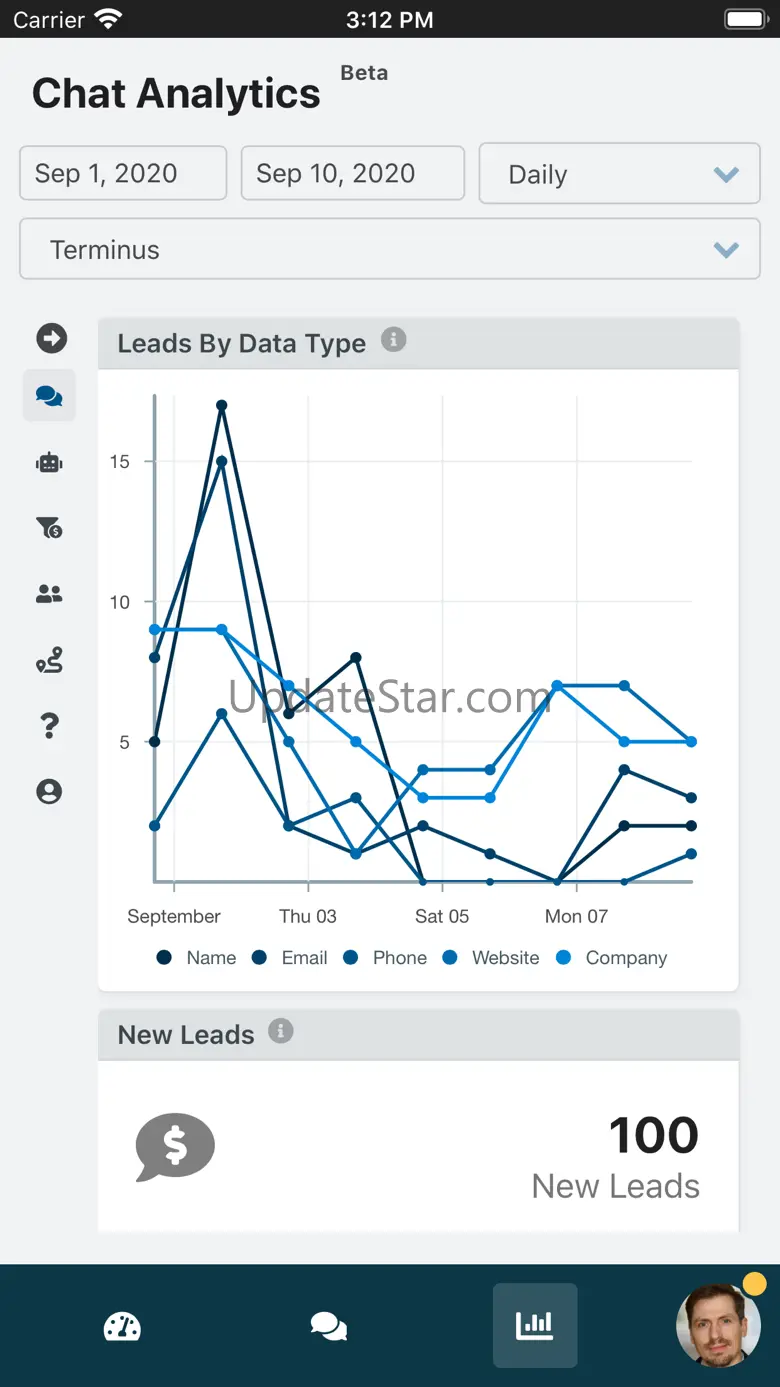The image size is (780, 1387).
Task: Show info tooltip for New Leads
Action: tap(281, 1031)
